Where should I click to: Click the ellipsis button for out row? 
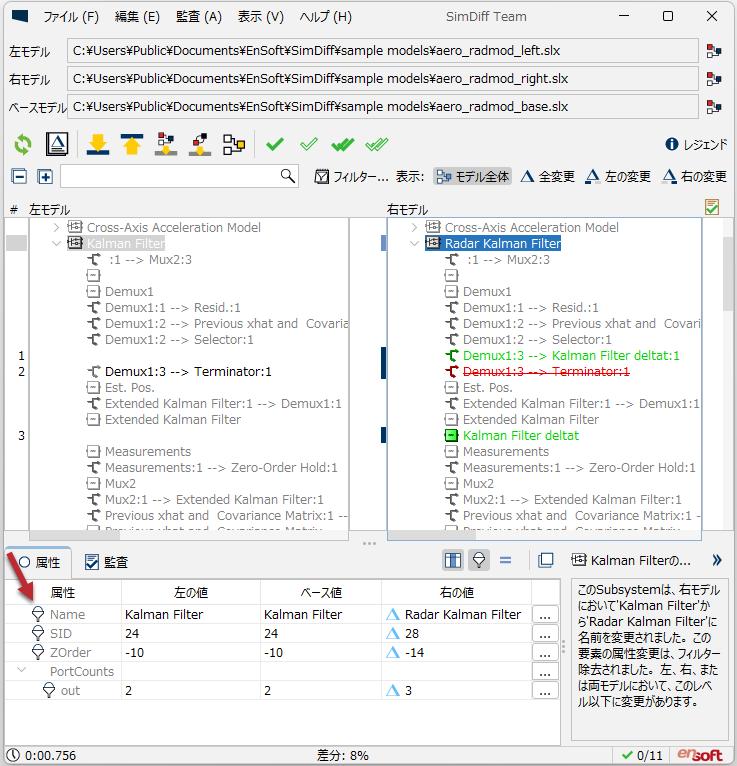tap(545, 691)
